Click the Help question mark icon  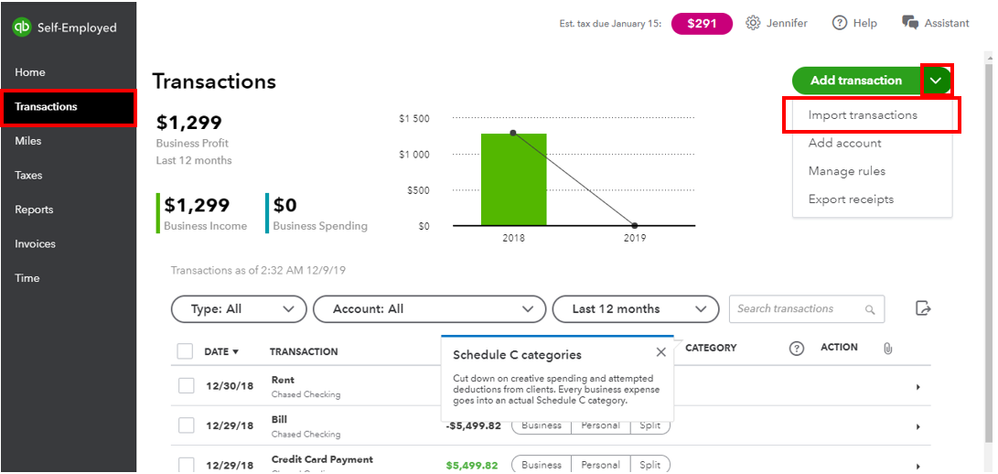(x=840, y=23)
